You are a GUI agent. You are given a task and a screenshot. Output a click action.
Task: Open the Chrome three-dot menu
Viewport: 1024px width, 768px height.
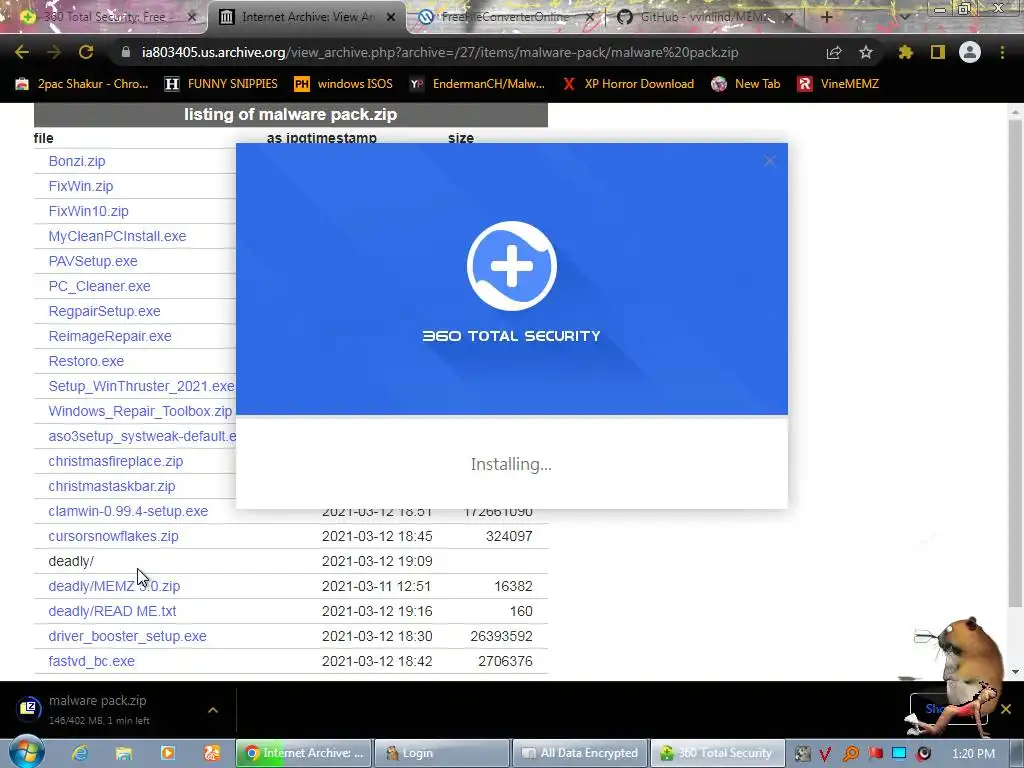pyautogui.click(x=1002, y=52)
